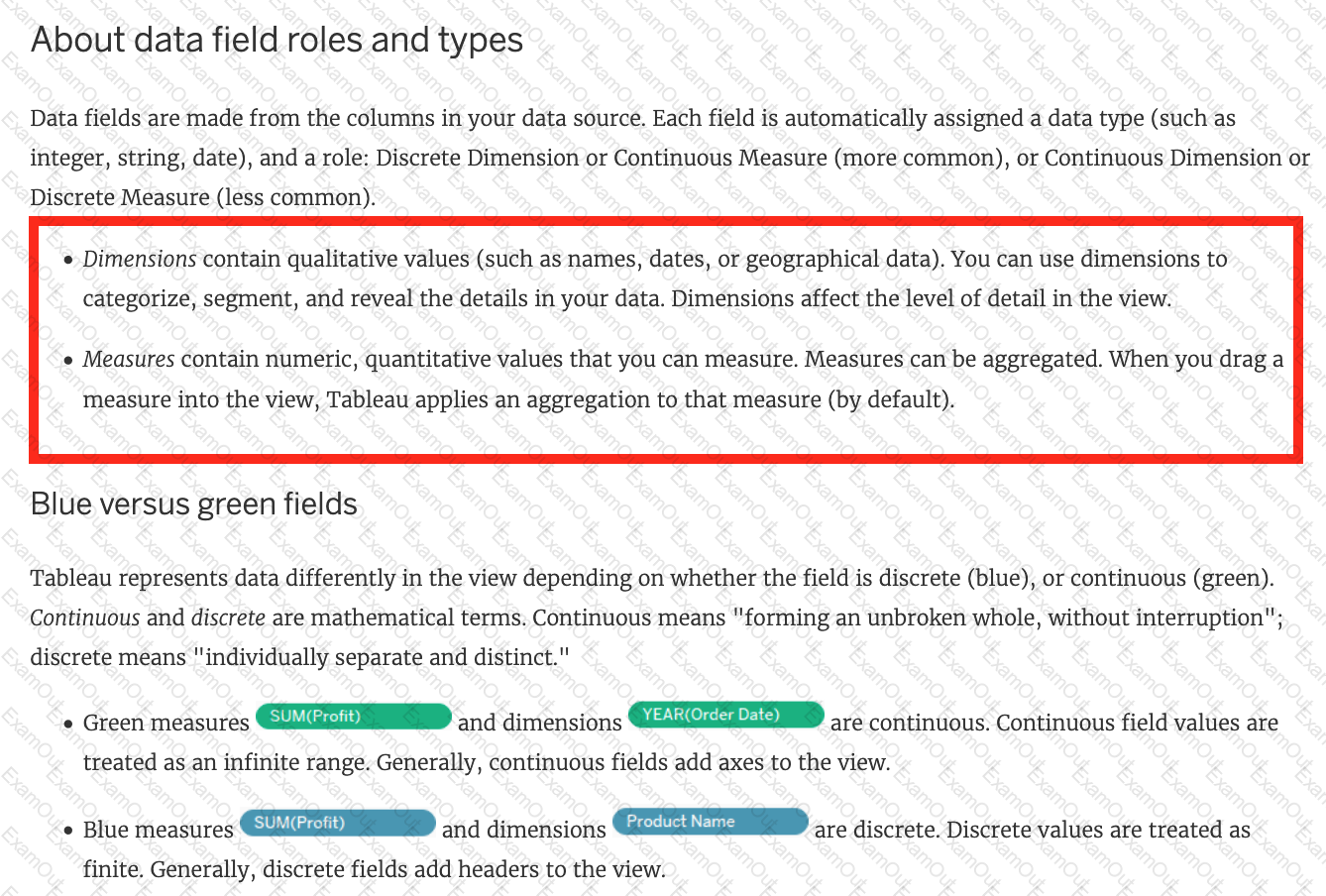Click the bullet before 'Green measures'
1326x896 pixels.
point(68,725)
